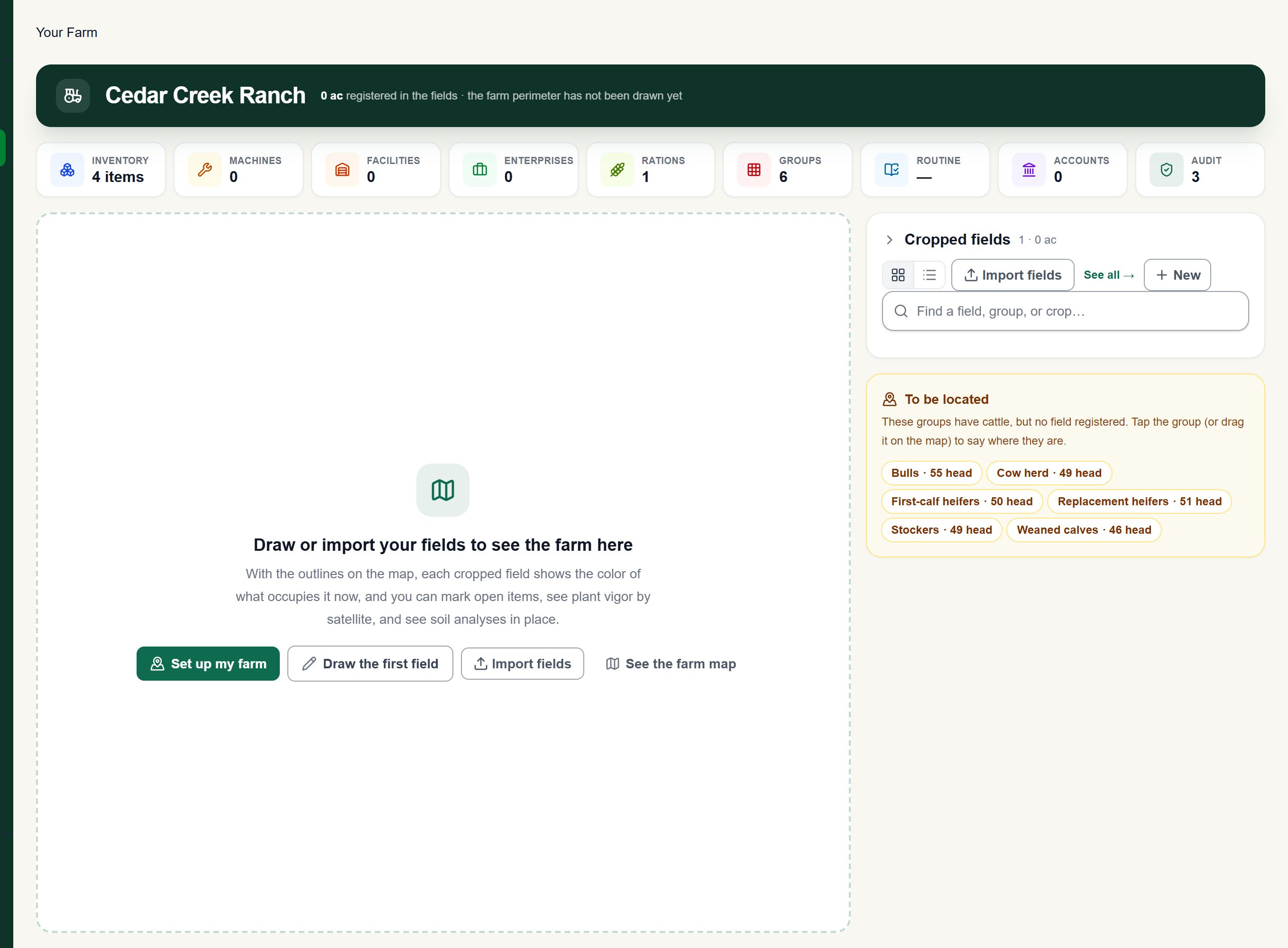This screenshot has height=948, width=1288.
Task: Click the Your Farm page title
Action: click(66, 33)
